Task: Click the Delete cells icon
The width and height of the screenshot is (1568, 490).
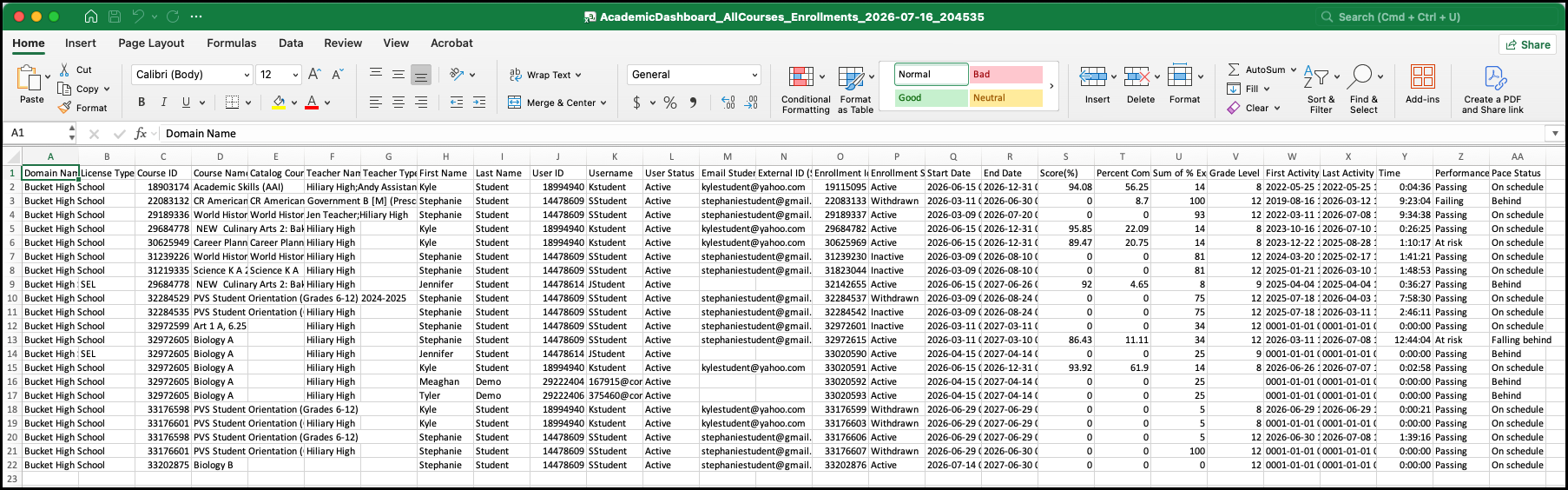Action: [1136, 76]
